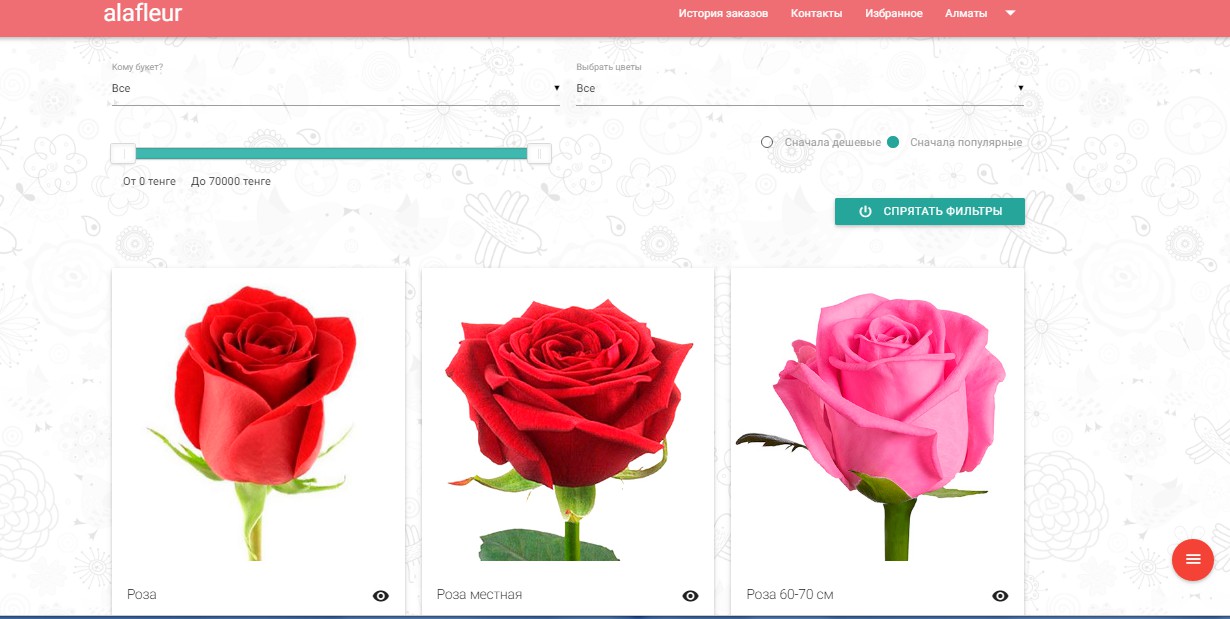
Task: Click eye icon on Роза card
Action: point(380,596)
